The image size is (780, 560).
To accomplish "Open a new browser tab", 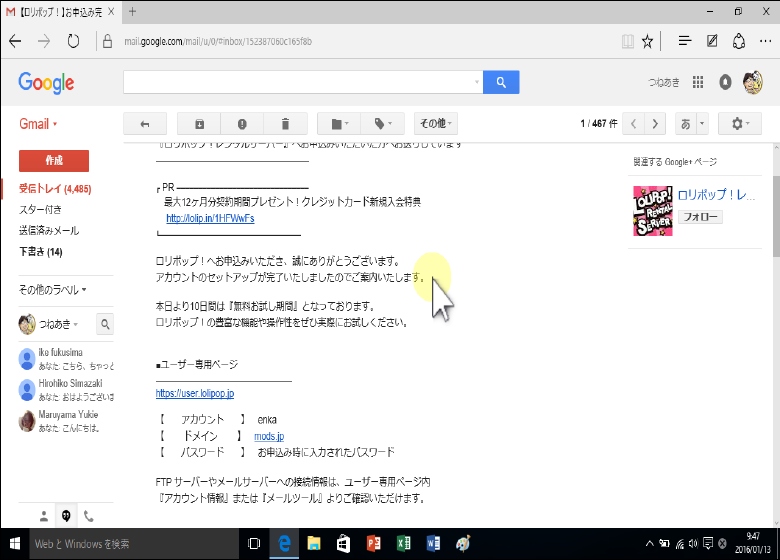I will coord(132,12).
